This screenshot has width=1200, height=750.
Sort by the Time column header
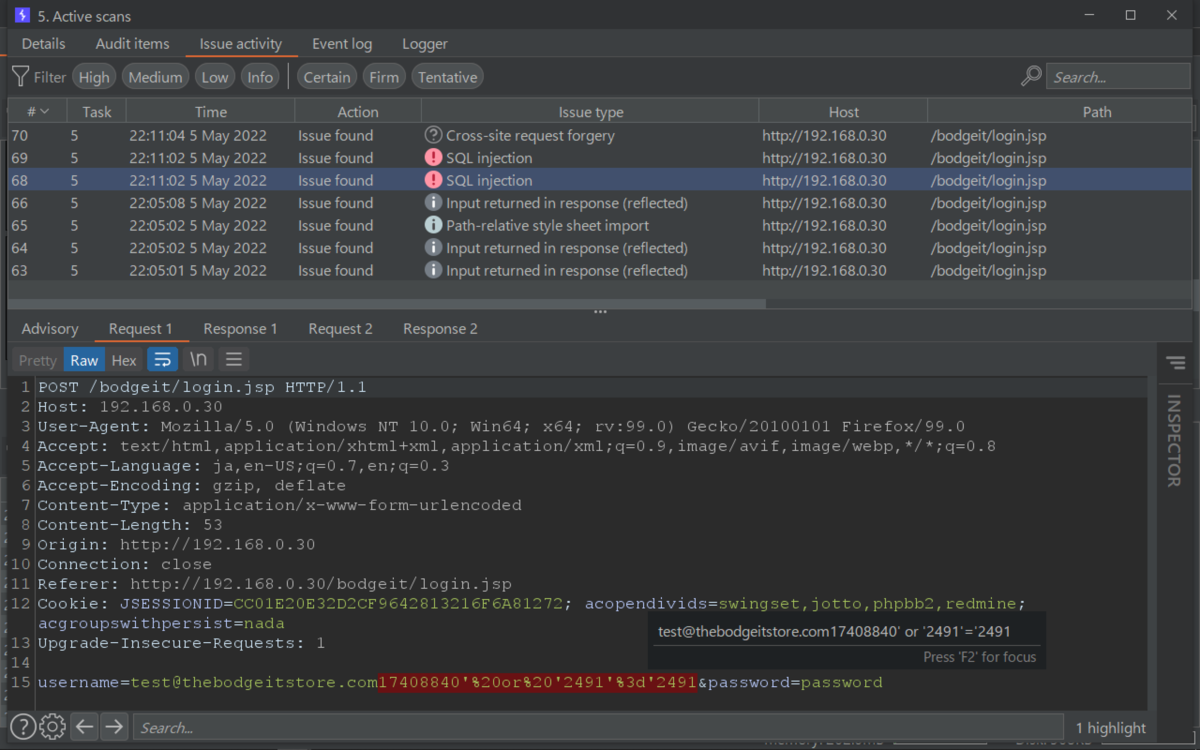tap(211, 112)
